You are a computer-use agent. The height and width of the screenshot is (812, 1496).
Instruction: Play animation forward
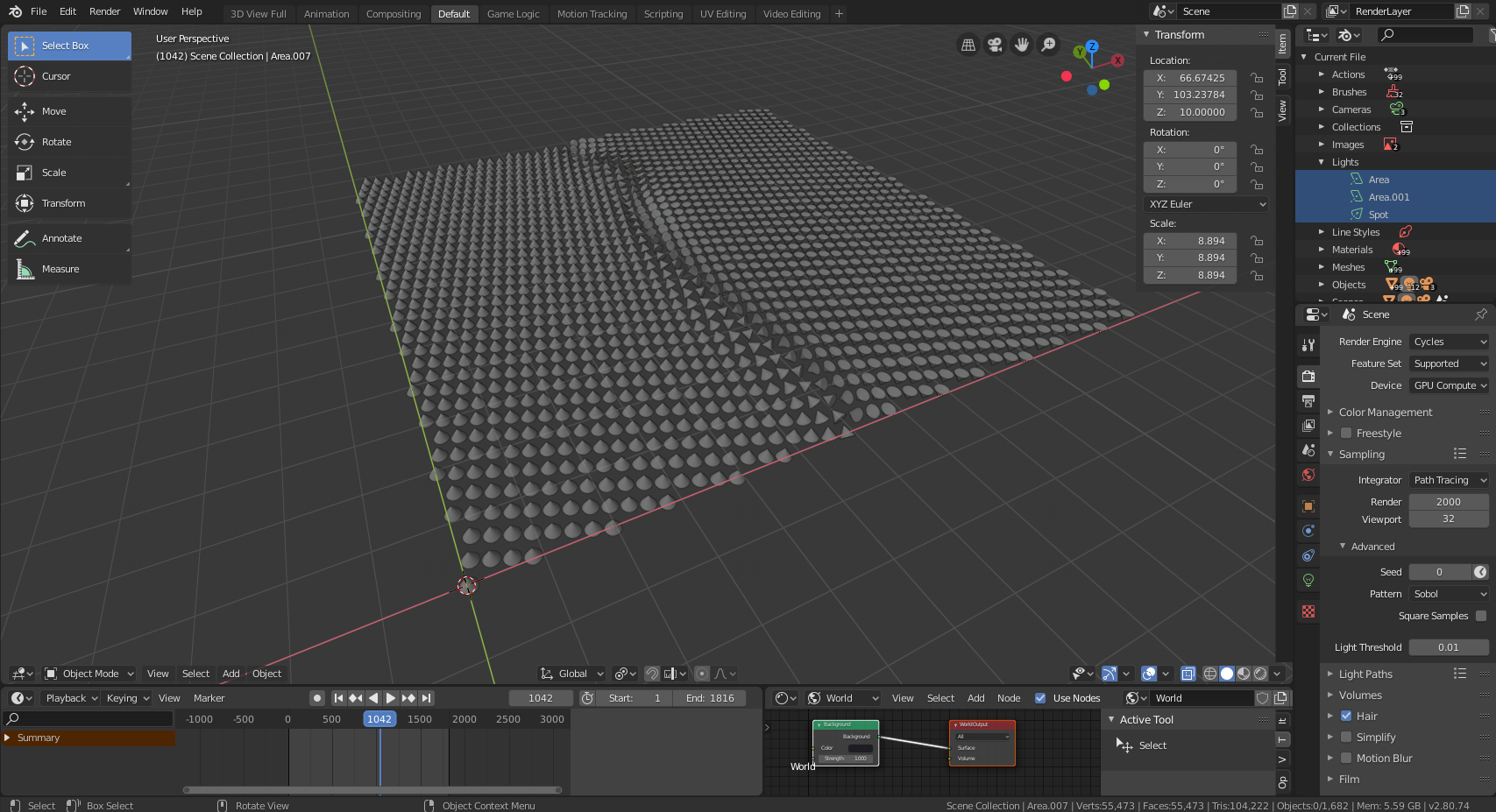tap(391, 698)
